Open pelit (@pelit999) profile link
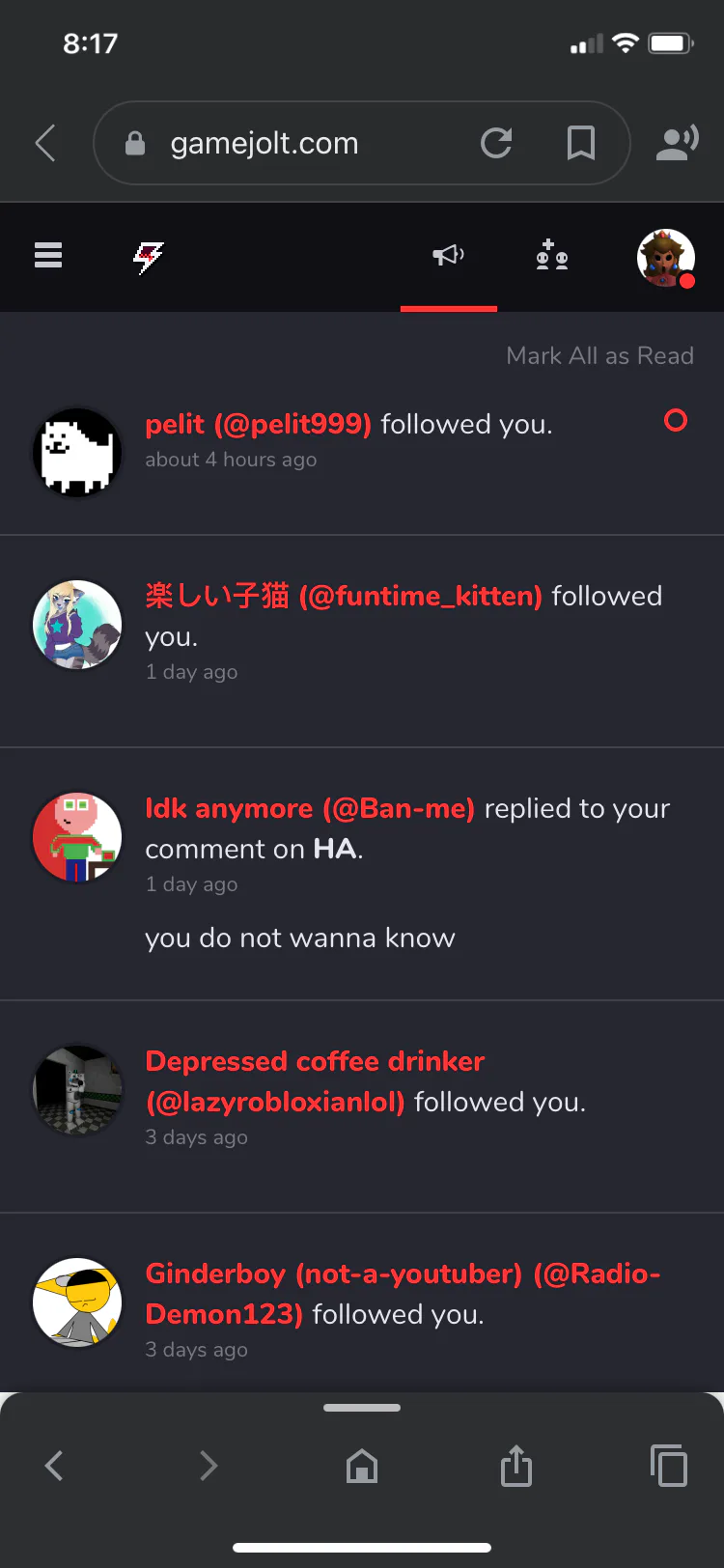Viewport: 724px width, 1568px height. point(258,424)
